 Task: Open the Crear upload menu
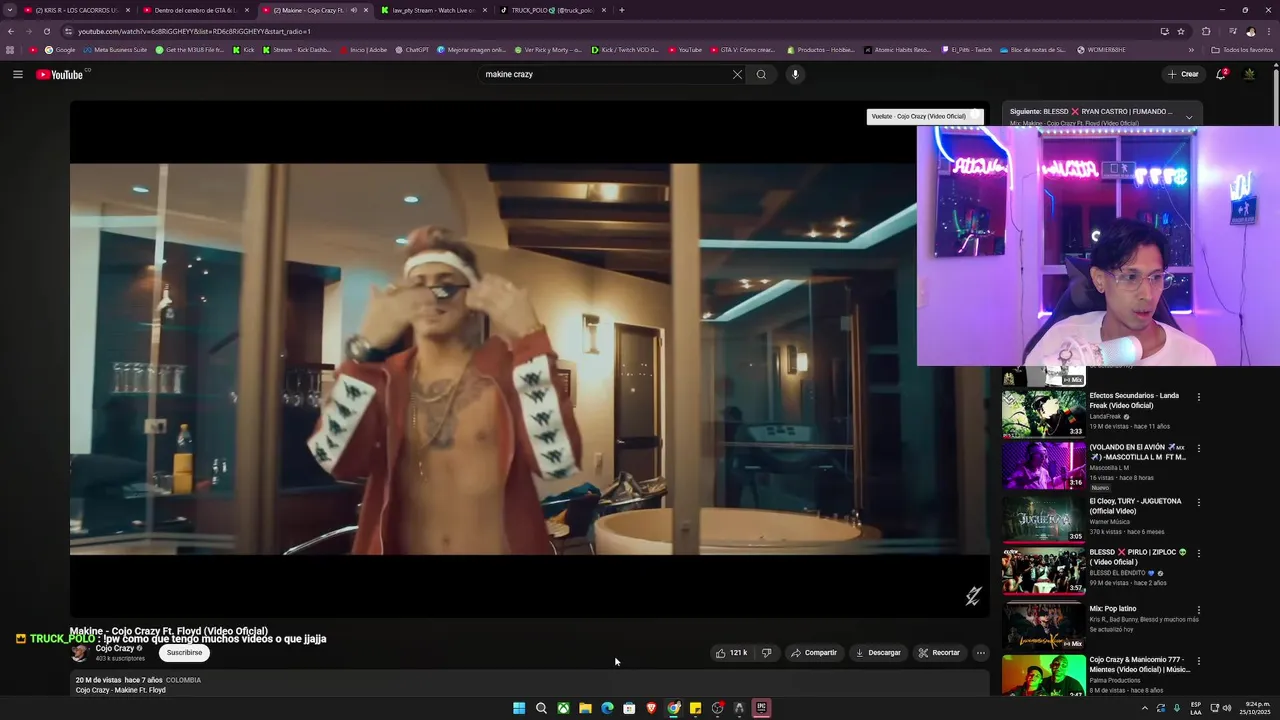(x=1182, y=74)
